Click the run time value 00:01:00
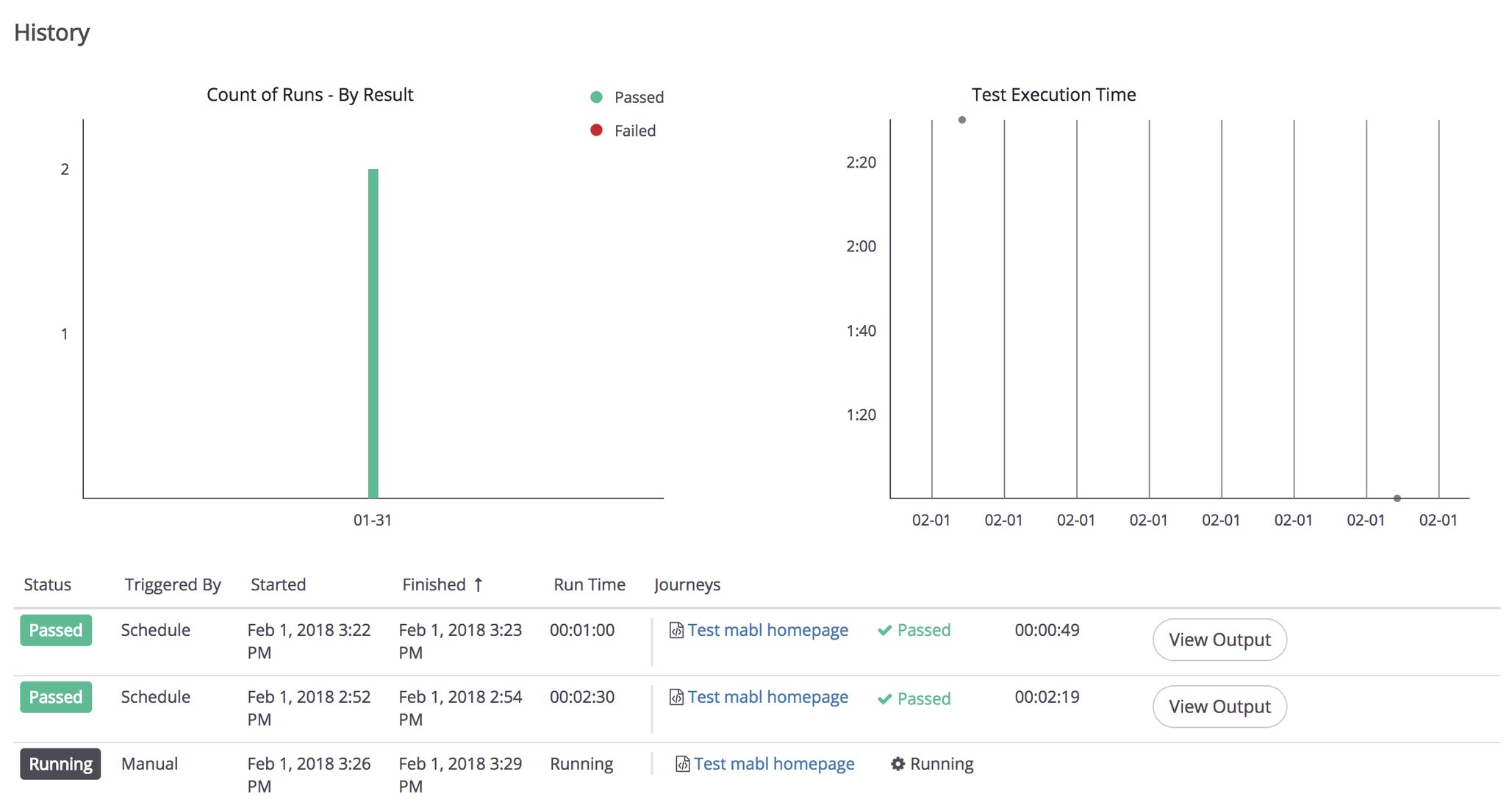 click(x=582, y=631)
